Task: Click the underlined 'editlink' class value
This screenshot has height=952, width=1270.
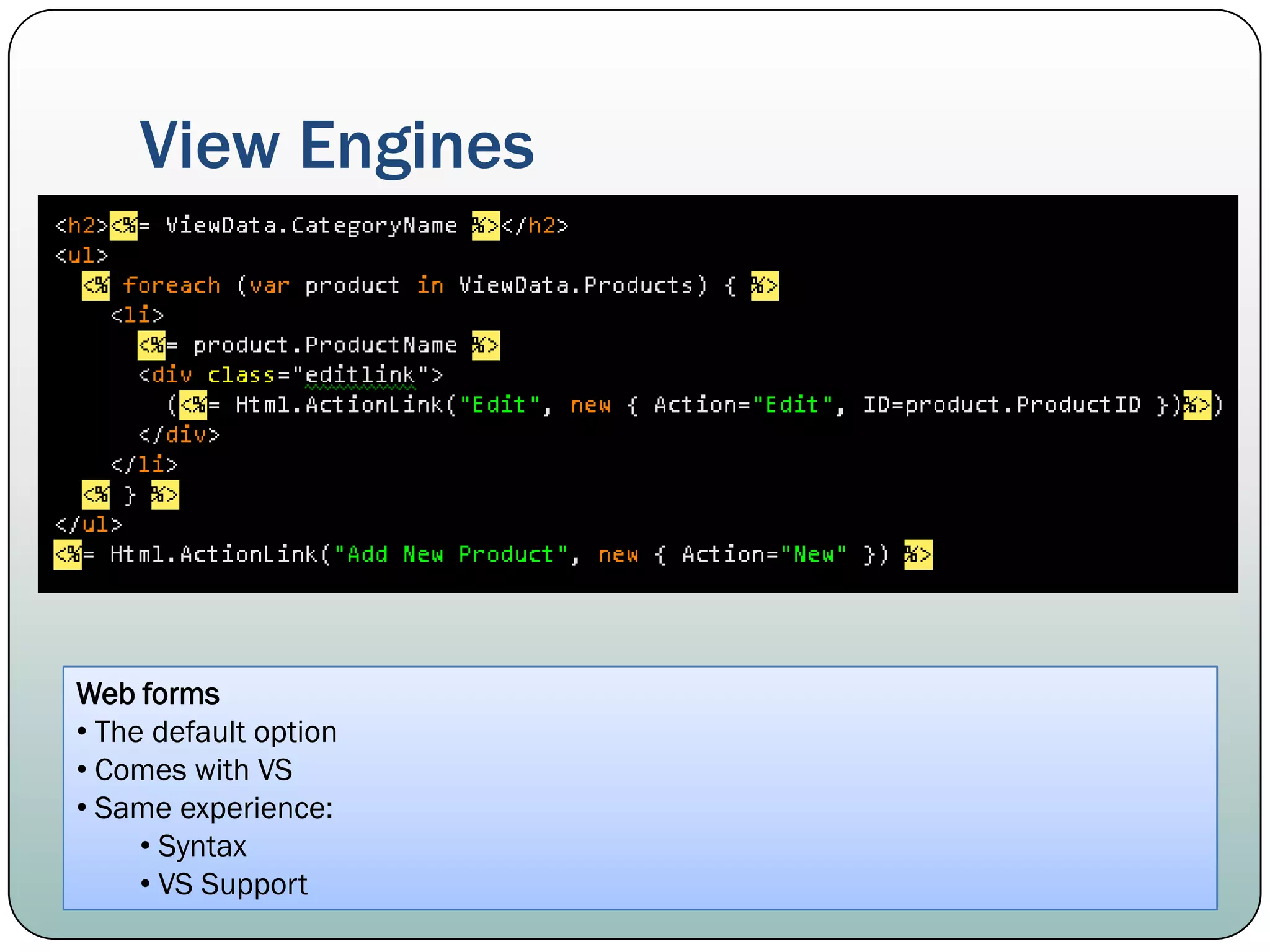Action: coord(360,376)
